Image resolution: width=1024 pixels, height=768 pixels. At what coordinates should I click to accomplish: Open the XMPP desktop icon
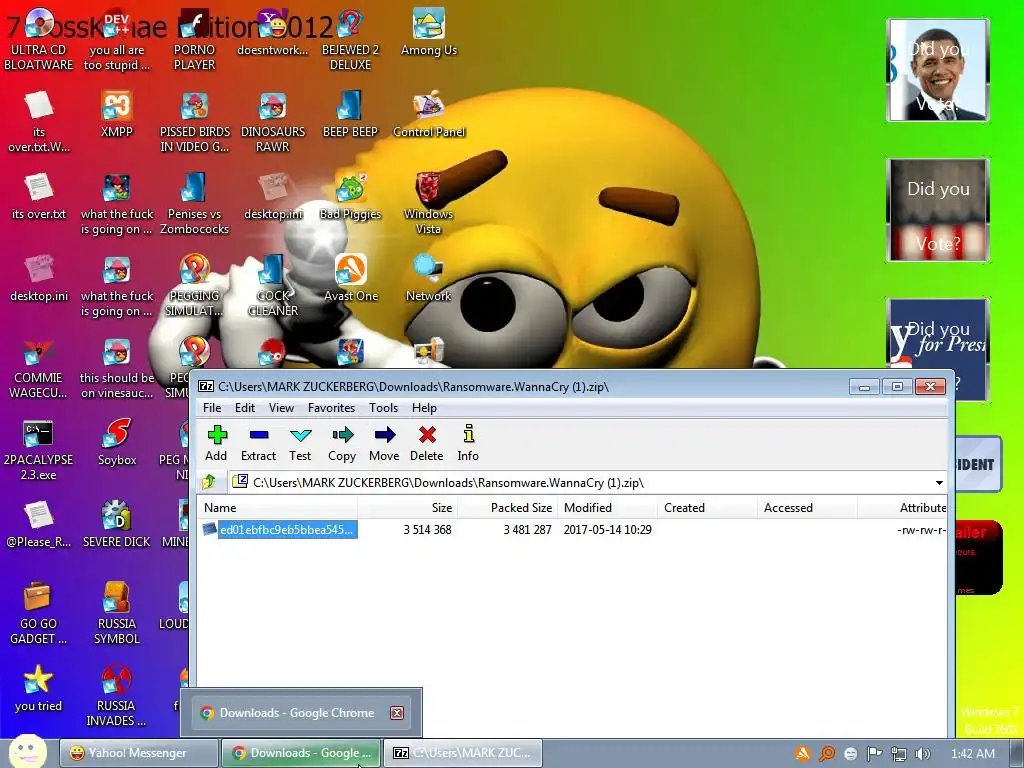(x=117, y=114)
